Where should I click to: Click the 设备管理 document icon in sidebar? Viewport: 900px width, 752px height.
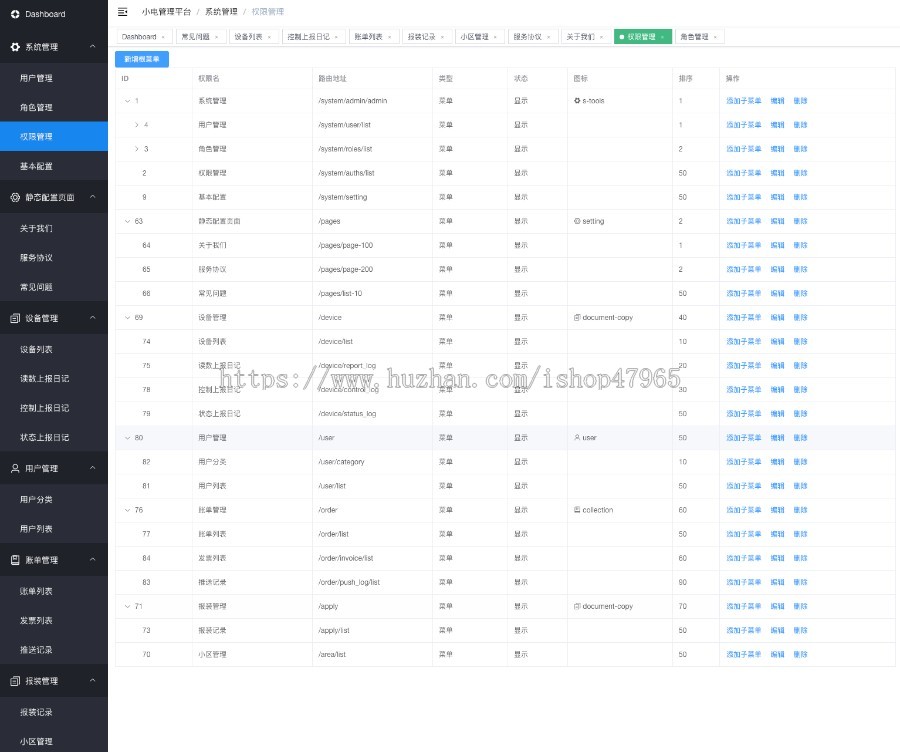click(15, 318)
